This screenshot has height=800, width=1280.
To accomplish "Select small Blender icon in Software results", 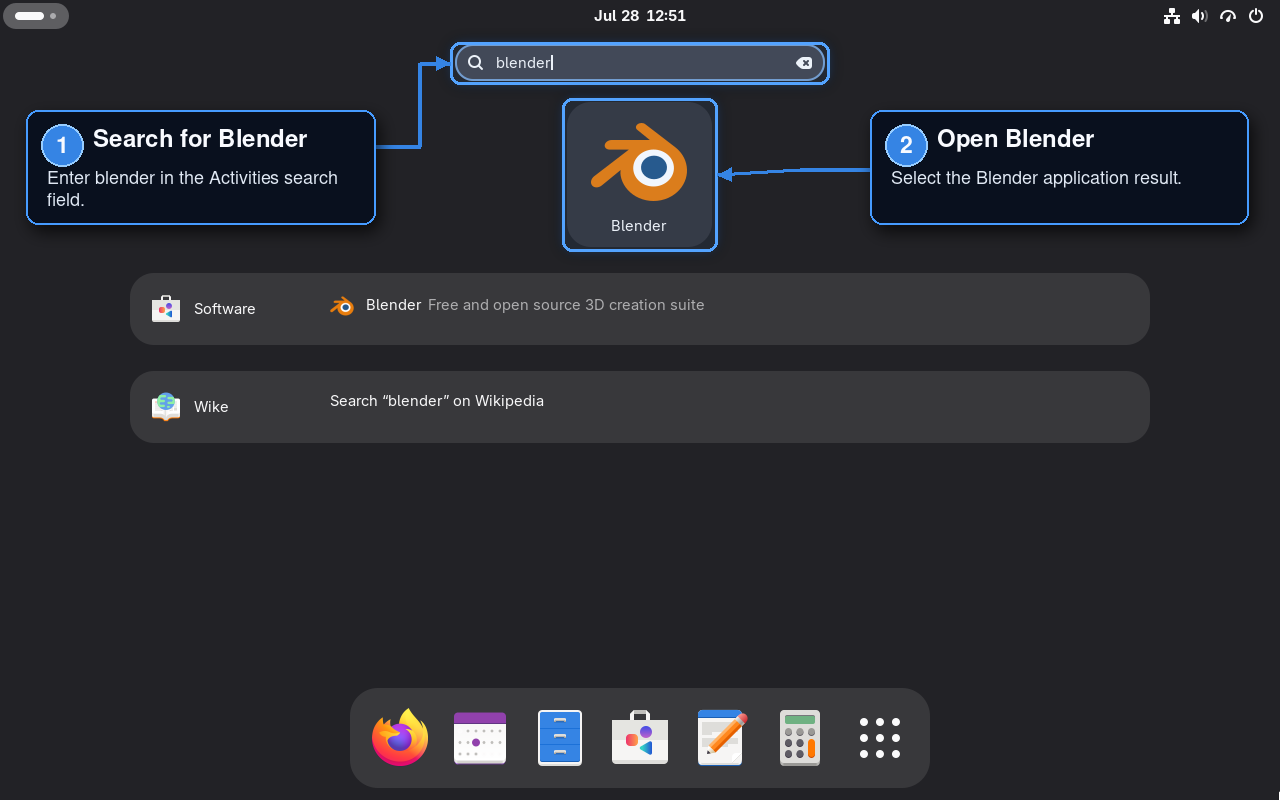I will point(342,306).
